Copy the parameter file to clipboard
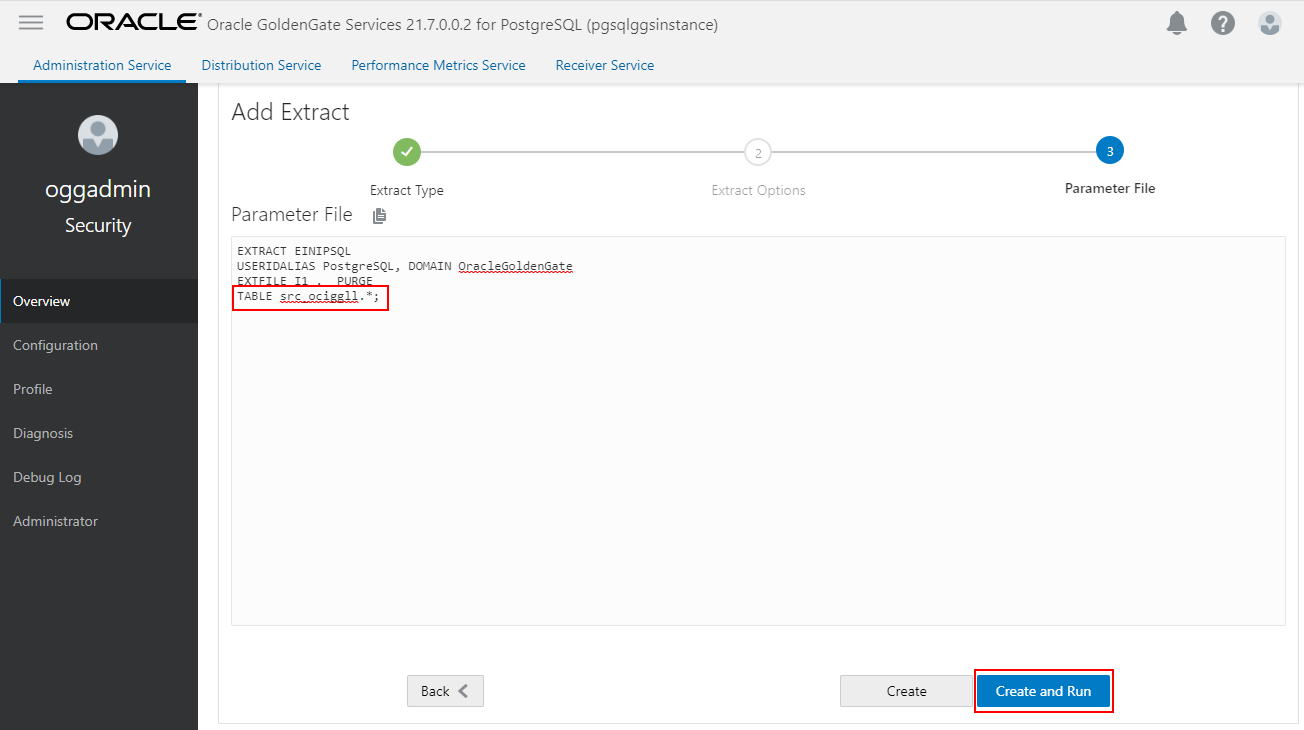 point(379,215)
